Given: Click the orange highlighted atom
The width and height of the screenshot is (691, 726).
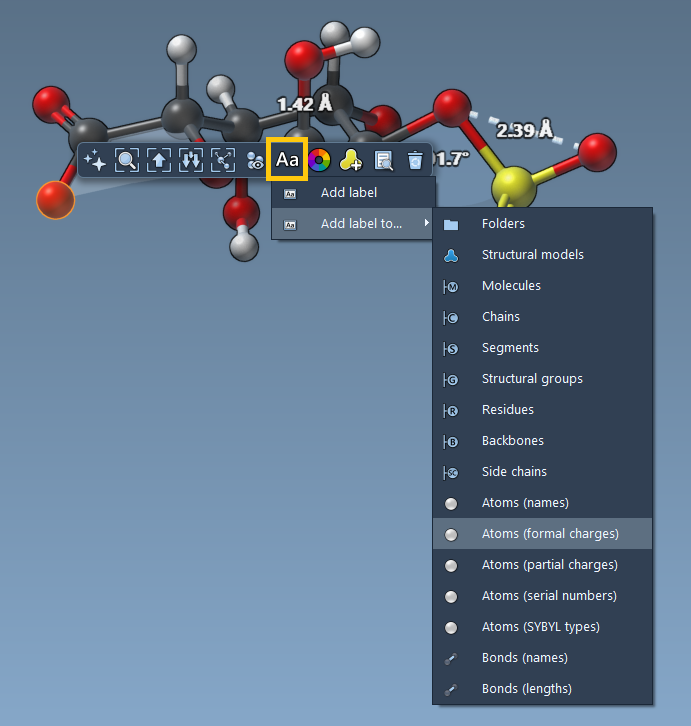Looking at the screenshot, I should 55,200.
